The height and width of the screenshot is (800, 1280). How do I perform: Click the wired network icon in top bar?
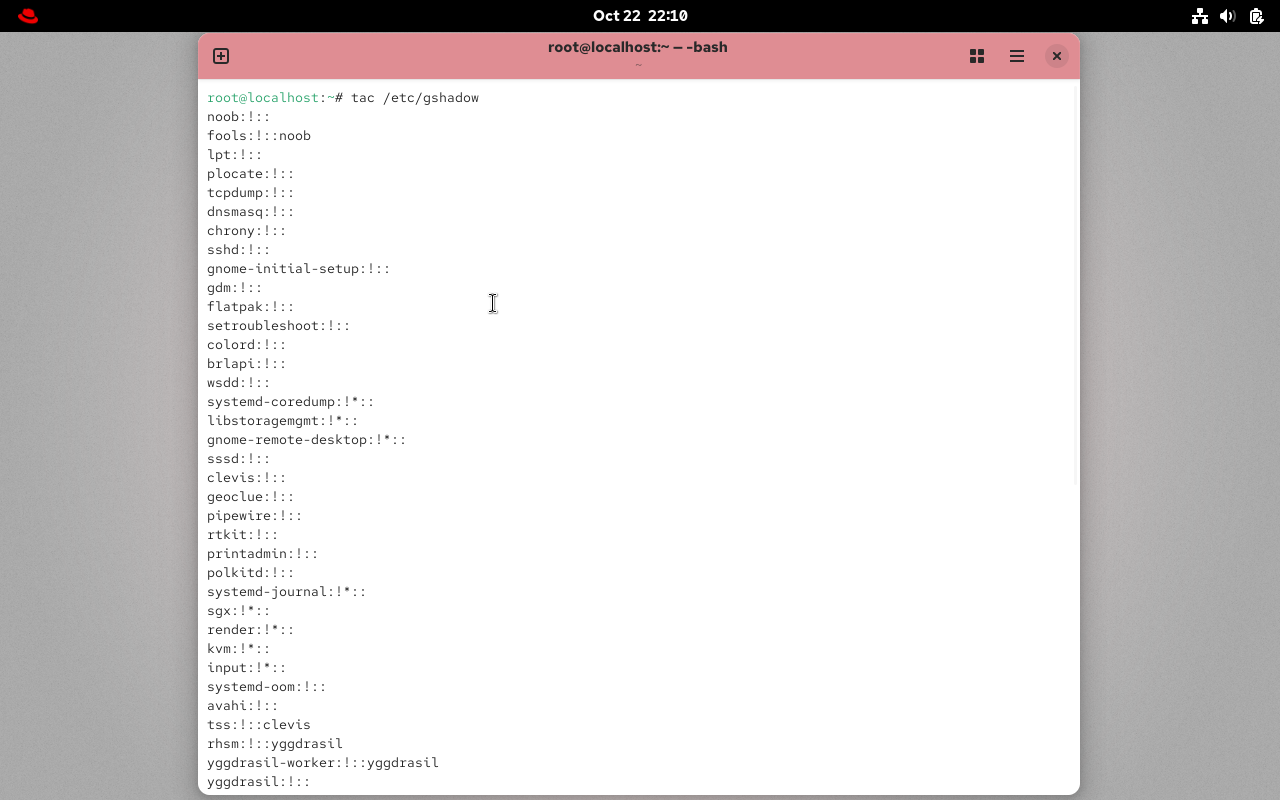click(x=1200, y=15)
